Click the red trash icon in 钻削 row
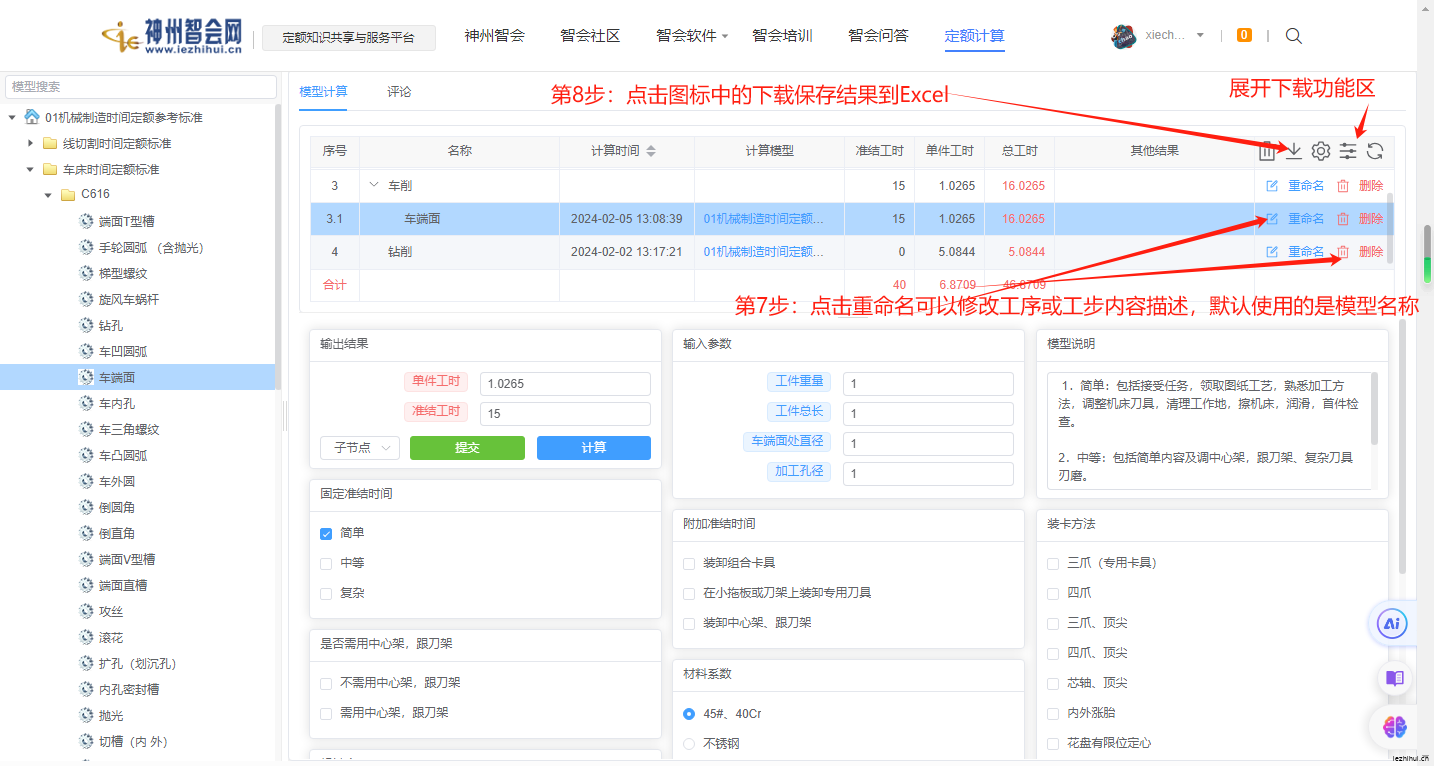 [x=1343, y=252]
